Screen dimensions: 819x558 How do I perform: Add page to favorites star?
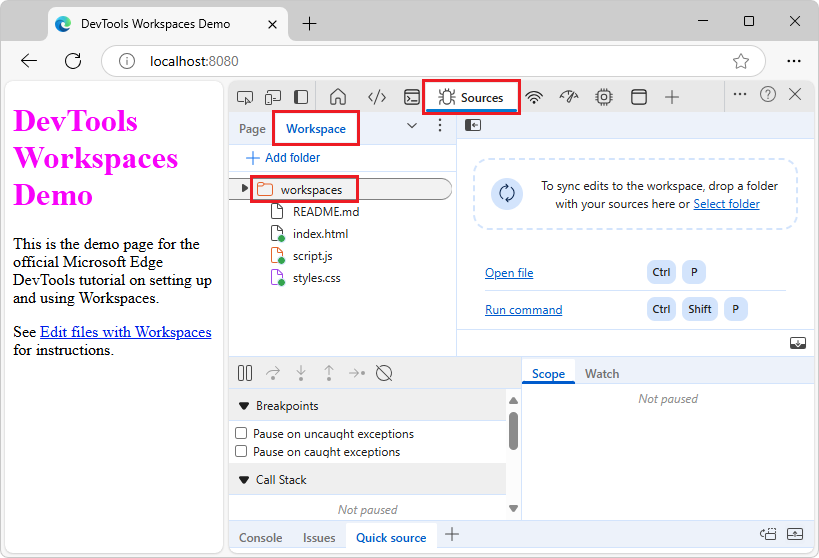[741, 61]
